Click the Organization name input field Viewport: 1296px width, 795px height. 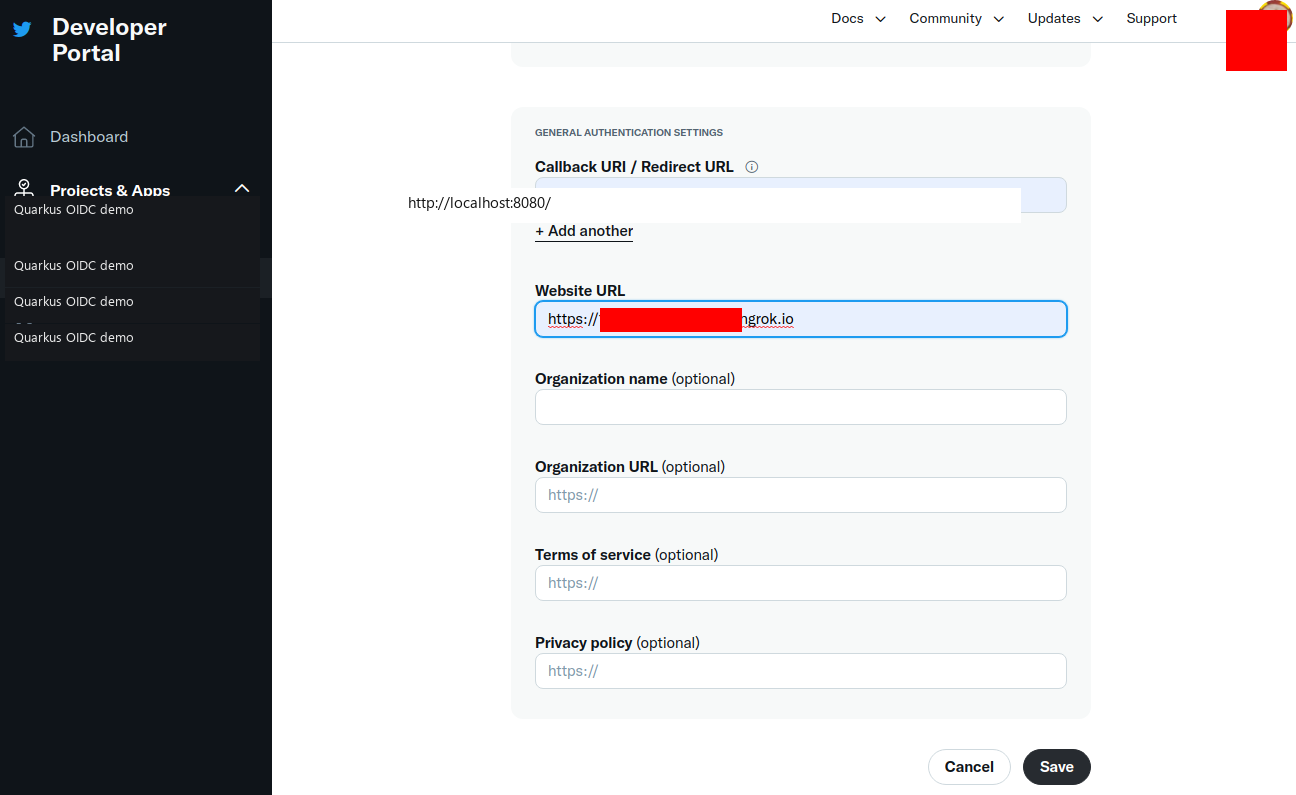[x=801, y=407]
